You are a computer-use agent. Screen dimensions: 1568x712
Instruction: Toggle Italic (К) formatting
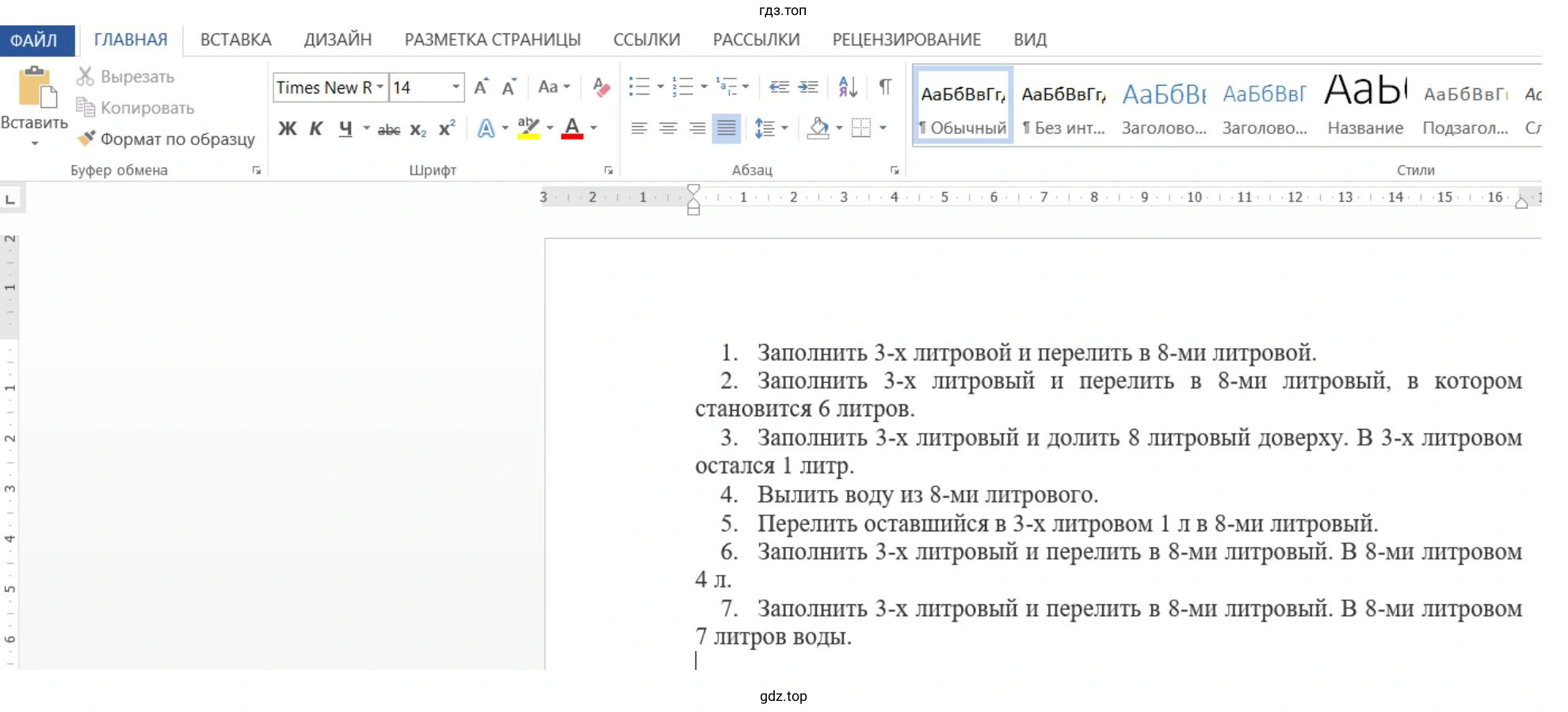(315, 128)
